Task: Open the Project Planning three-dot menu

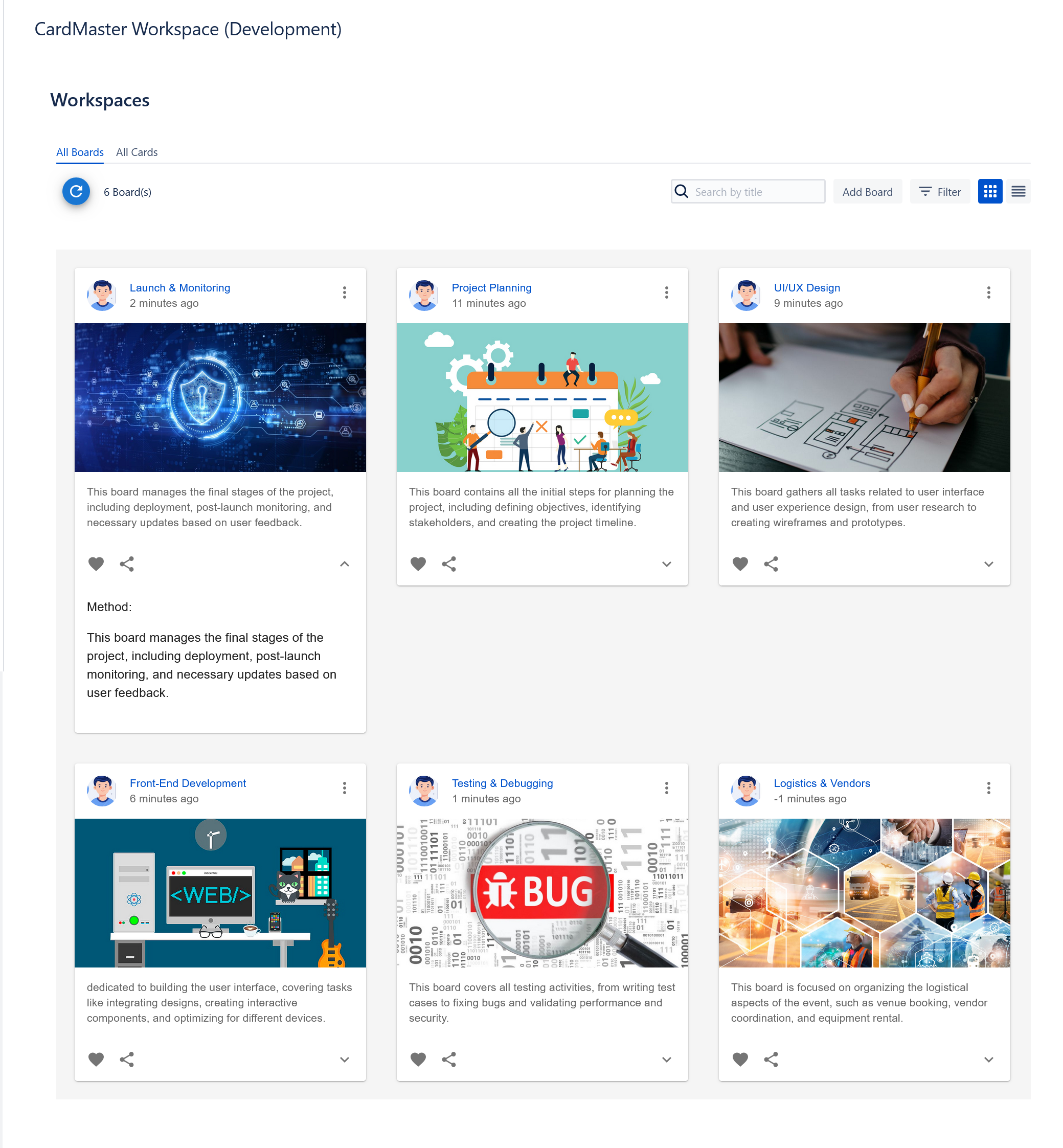Action: [x=666, y=292]
